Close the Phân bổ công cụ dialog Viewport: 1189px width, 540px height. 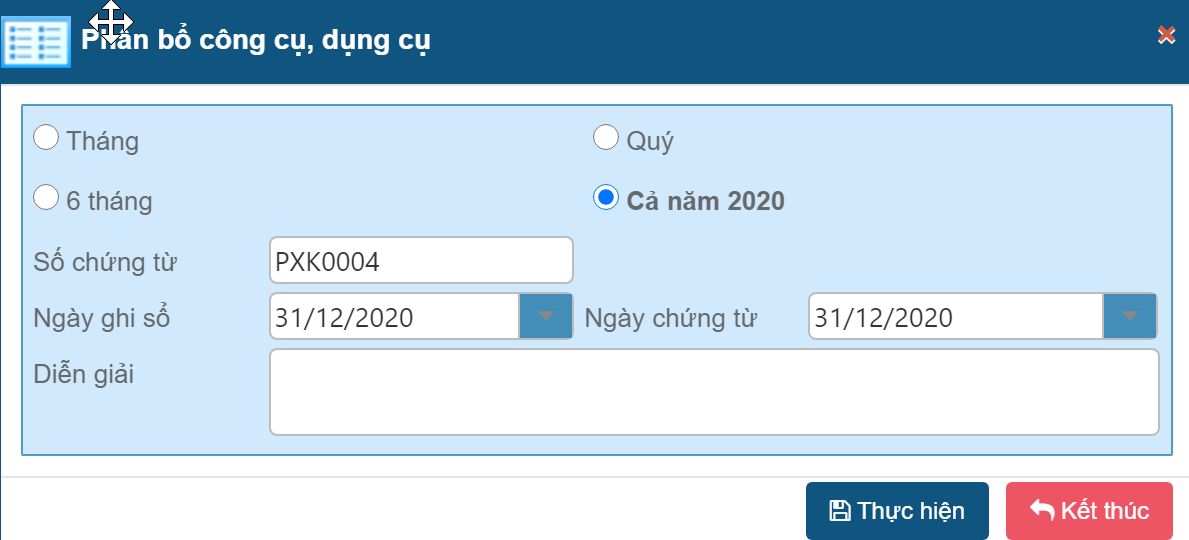(1165, 35)
